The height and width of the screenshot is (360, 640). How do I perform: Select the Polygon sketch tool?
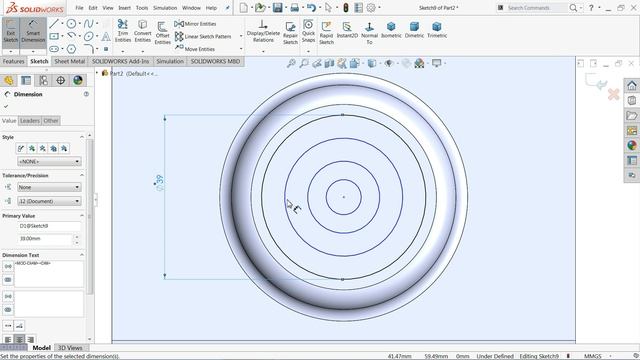(71, 49)
